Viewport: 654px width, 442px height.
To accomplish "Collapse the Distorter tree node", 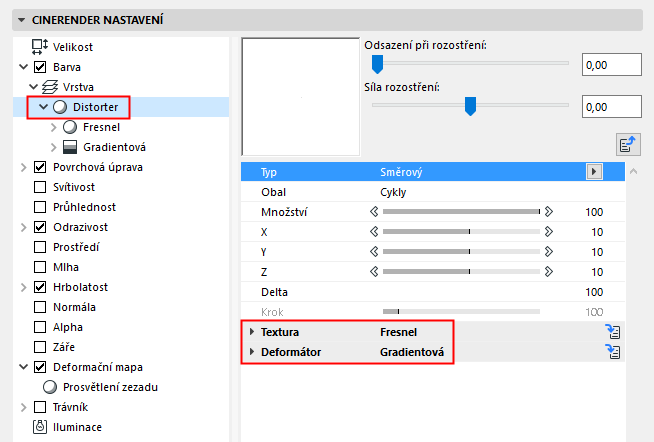I will tap(43, 107).
